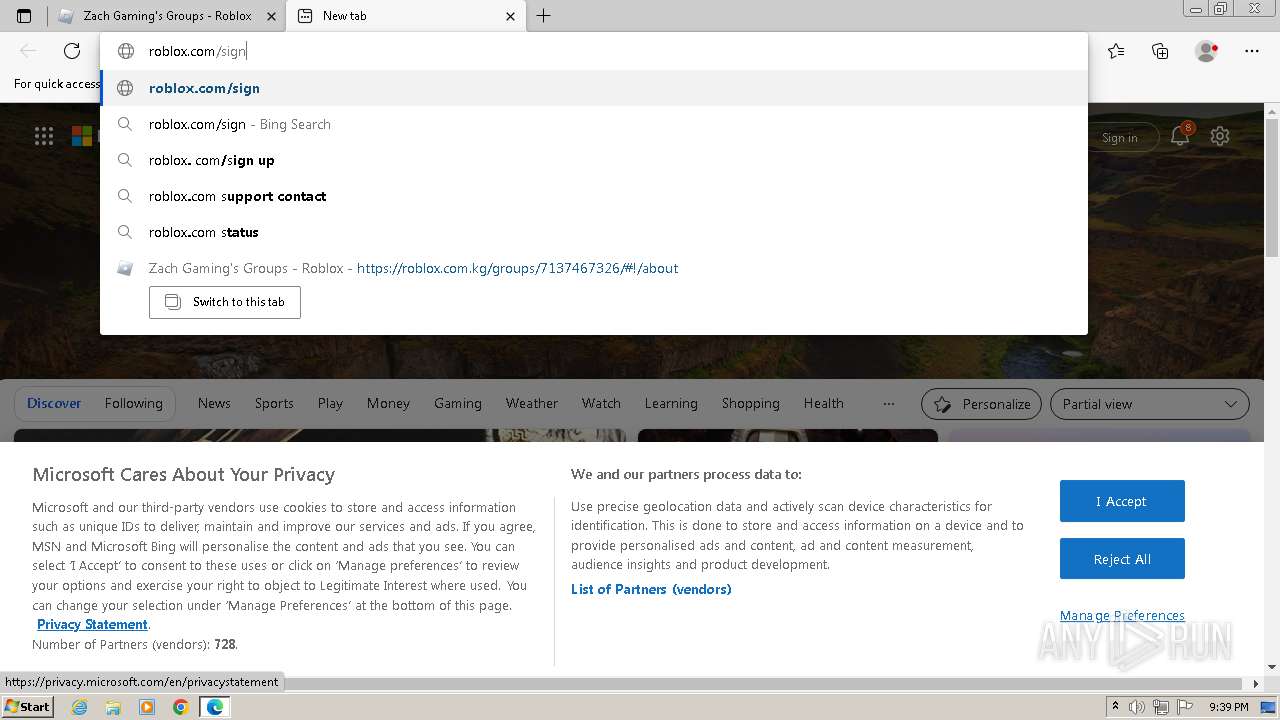Open the notifications bell icon
The image size is (1280, 720).
tap(1180, 137)
